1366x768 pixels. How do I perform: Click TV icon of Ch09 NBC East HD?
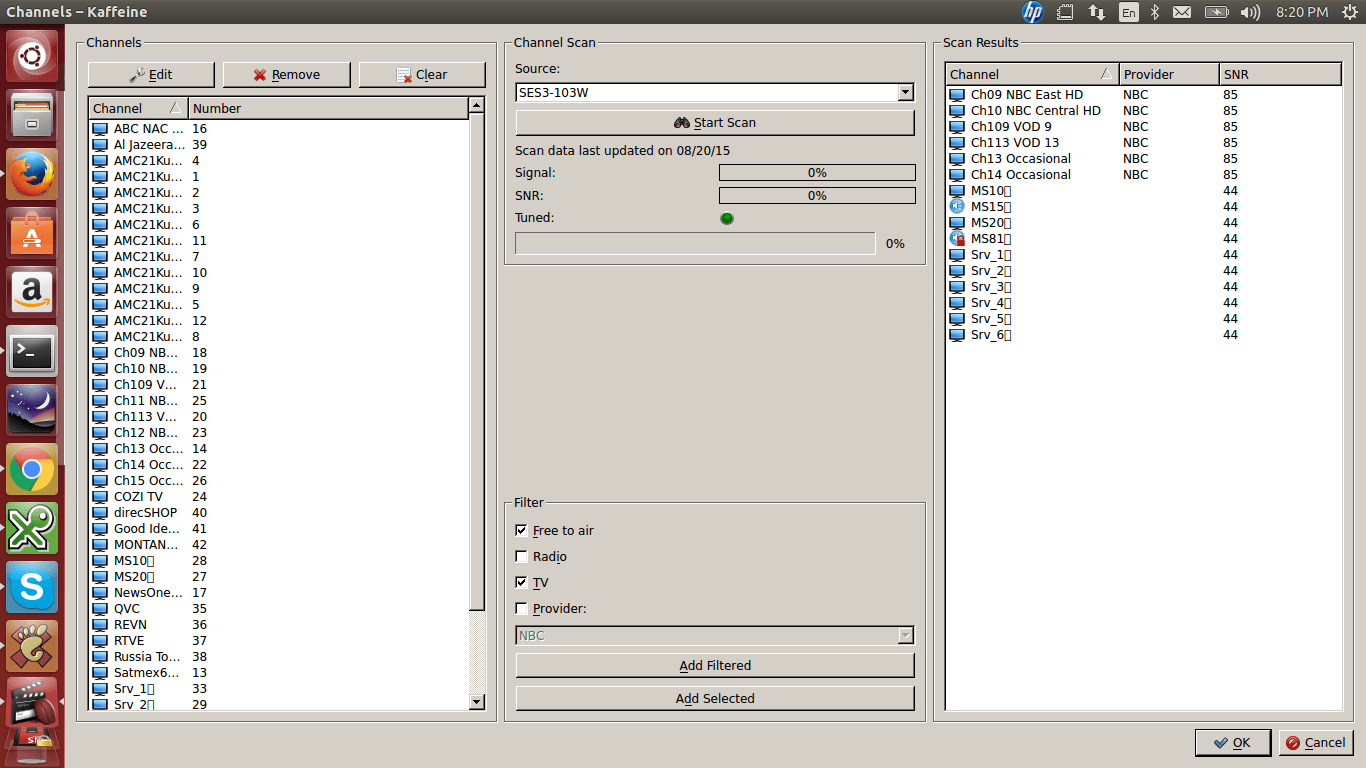957,95
